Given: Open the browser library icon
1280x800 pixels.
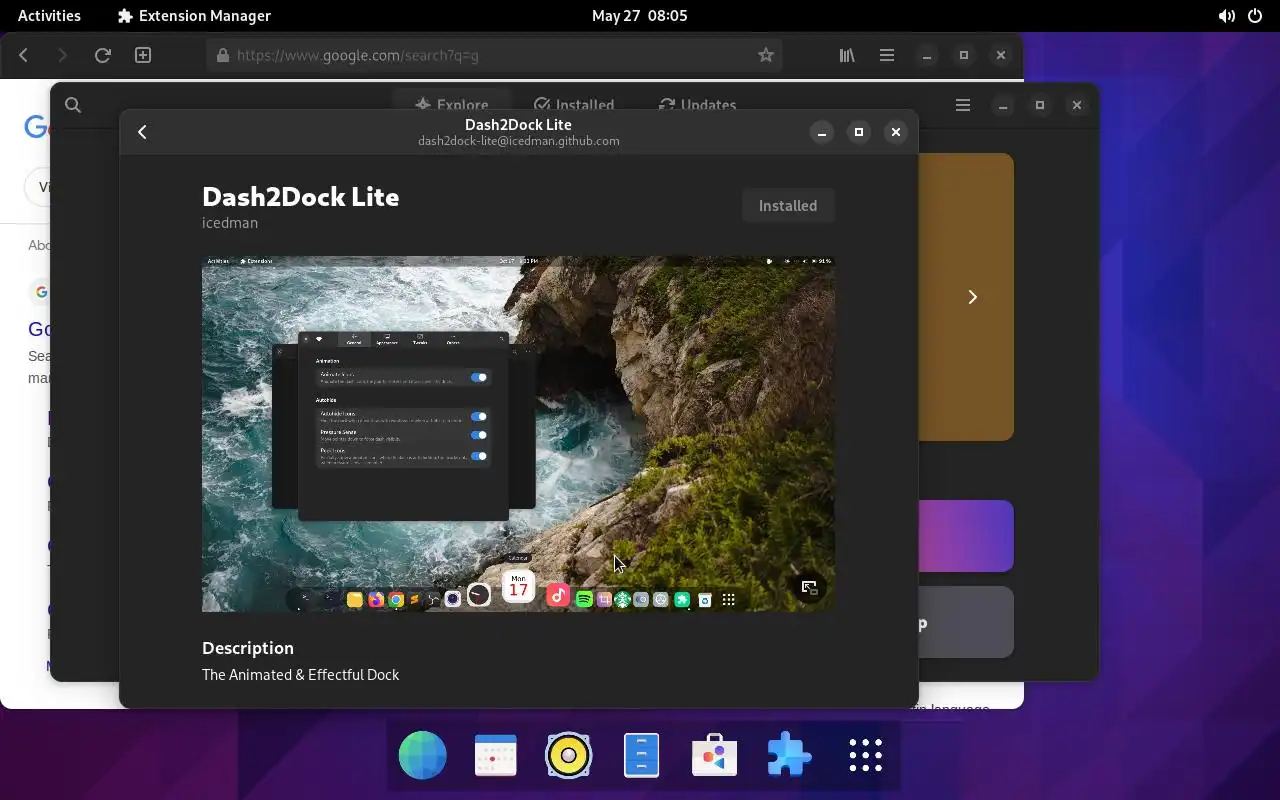Looking at the screenshot, I should (x=847, y=55).
